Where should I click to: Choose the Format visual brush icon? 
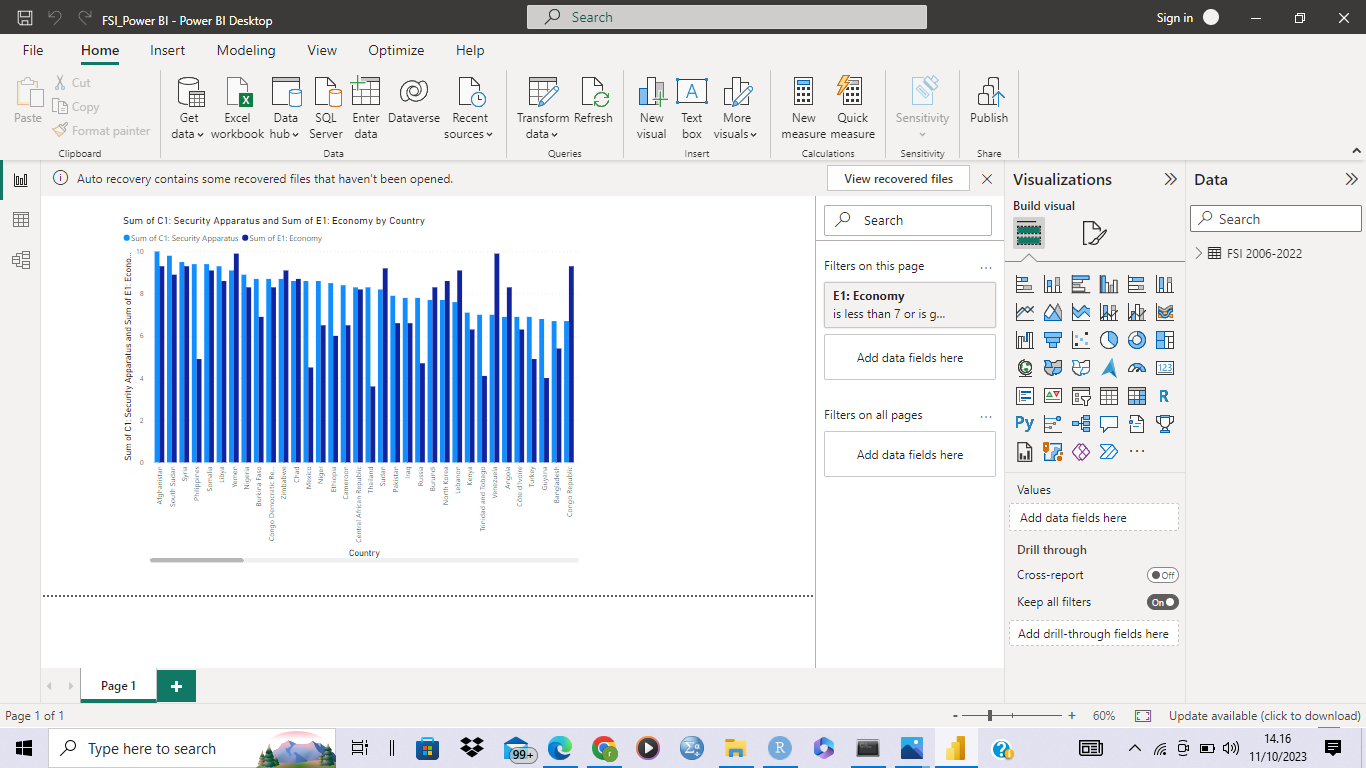tap(1094, 234)
